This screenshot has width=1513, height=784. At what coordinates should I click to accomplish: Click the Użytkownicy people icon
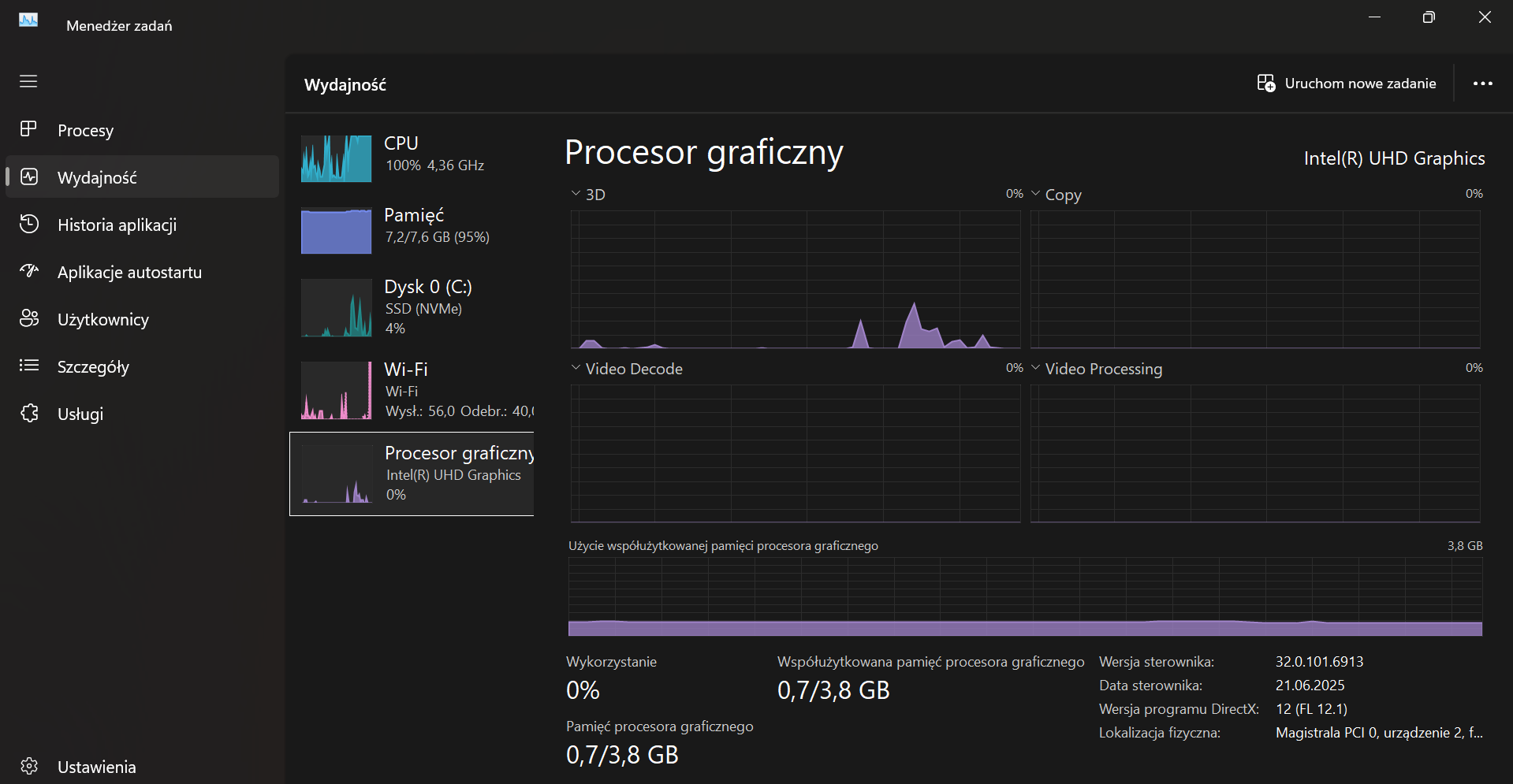click(x=29, y=318)
